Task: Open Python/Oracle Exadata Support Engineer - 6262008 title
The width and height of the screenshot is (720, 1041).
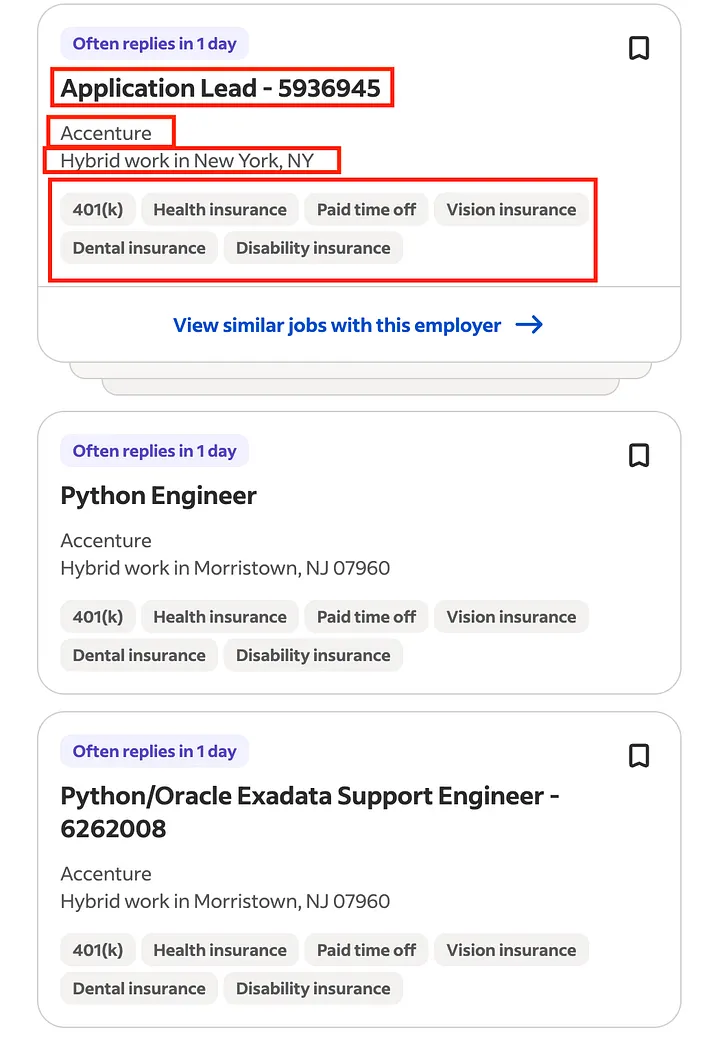Action: click(310, 812)
